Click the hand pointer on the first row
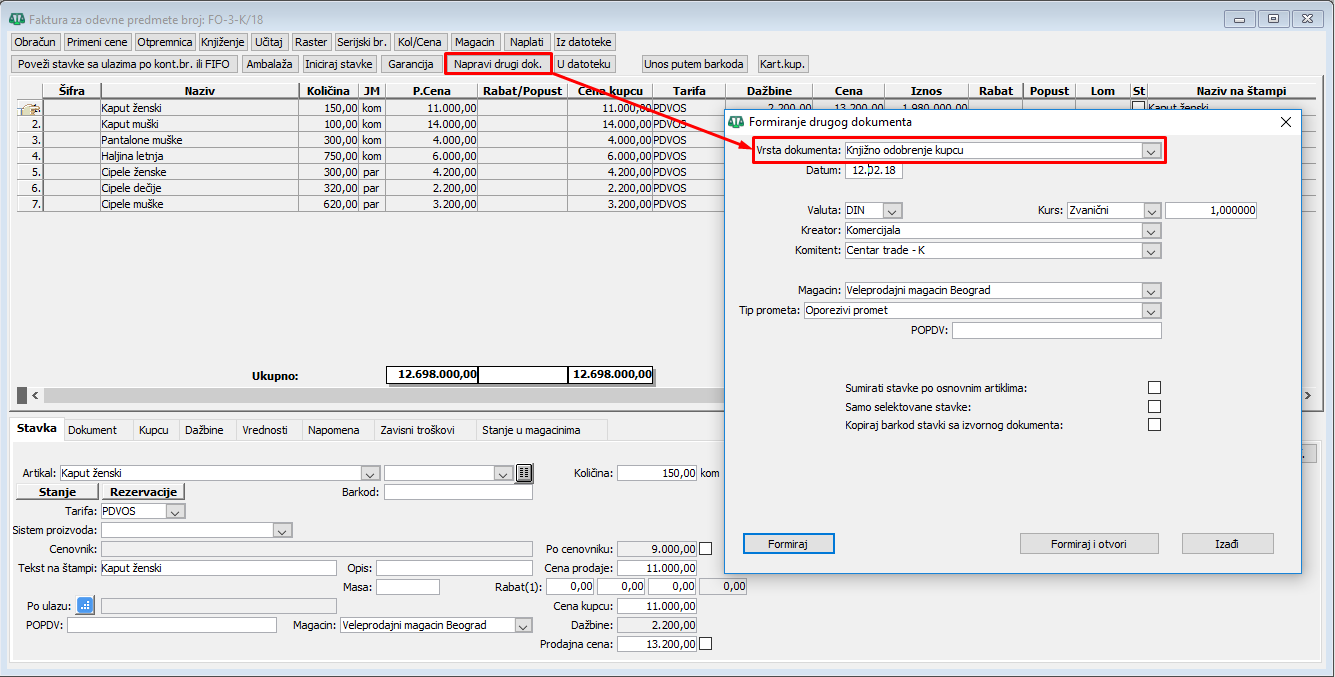The image size is (1335, 677). (30, 108)
